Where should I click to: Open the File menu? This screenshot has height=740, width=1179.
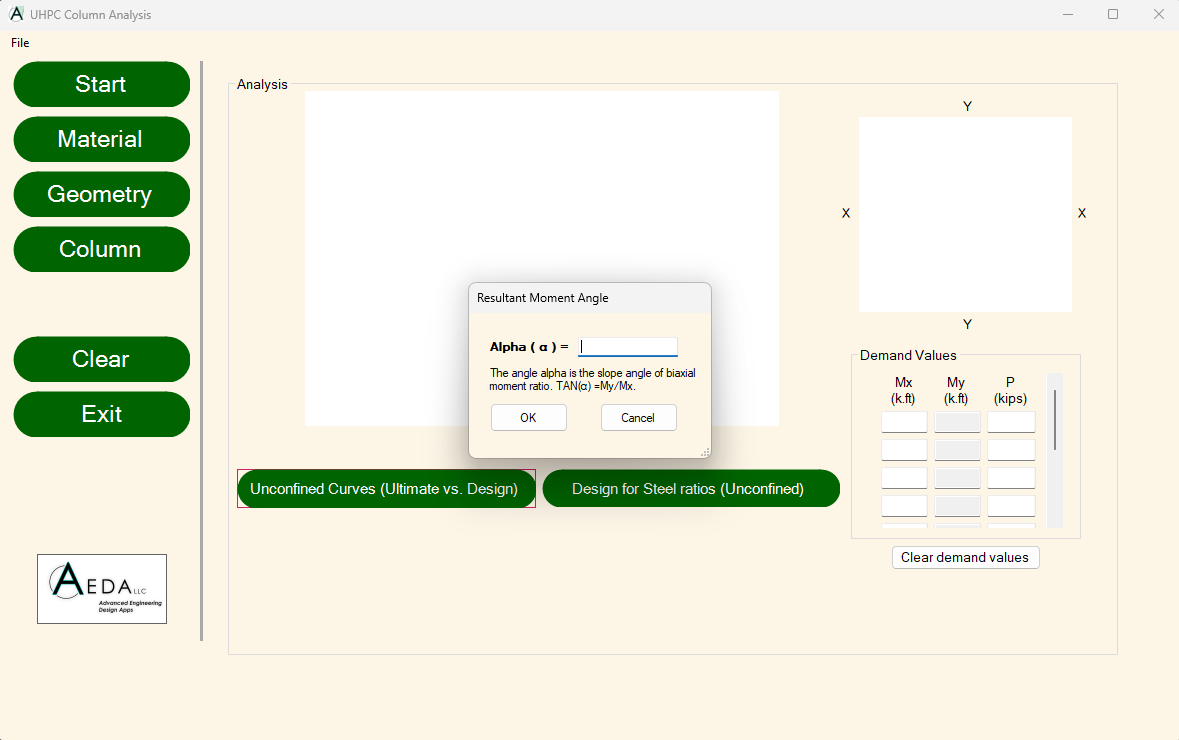(20, 43)
